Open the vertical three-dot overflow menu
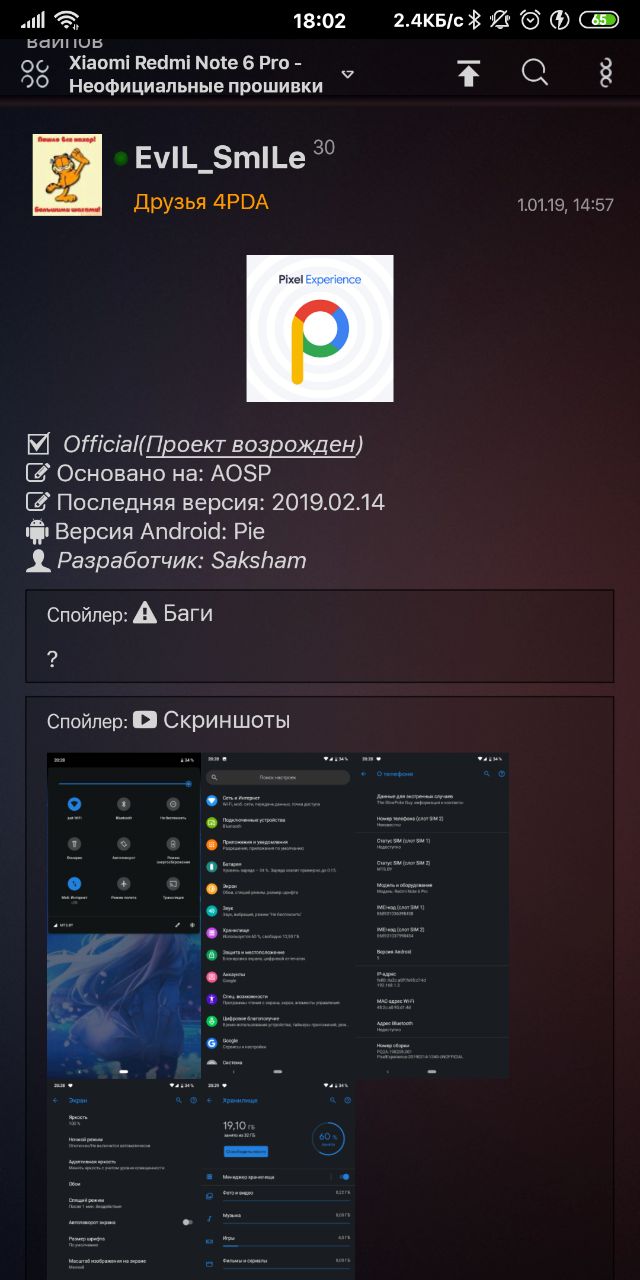The image size is (640, 1280). (605, 73)
